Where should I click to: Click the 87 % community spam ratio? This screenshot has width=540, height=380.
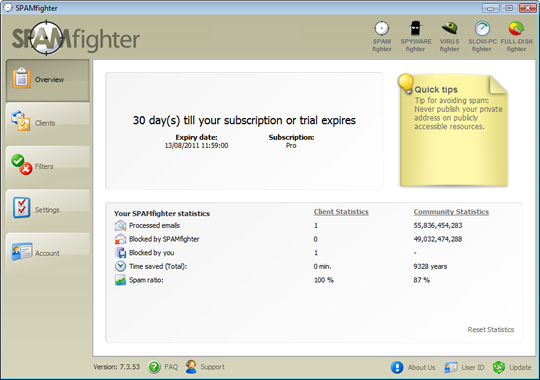[x=422, y=280]
